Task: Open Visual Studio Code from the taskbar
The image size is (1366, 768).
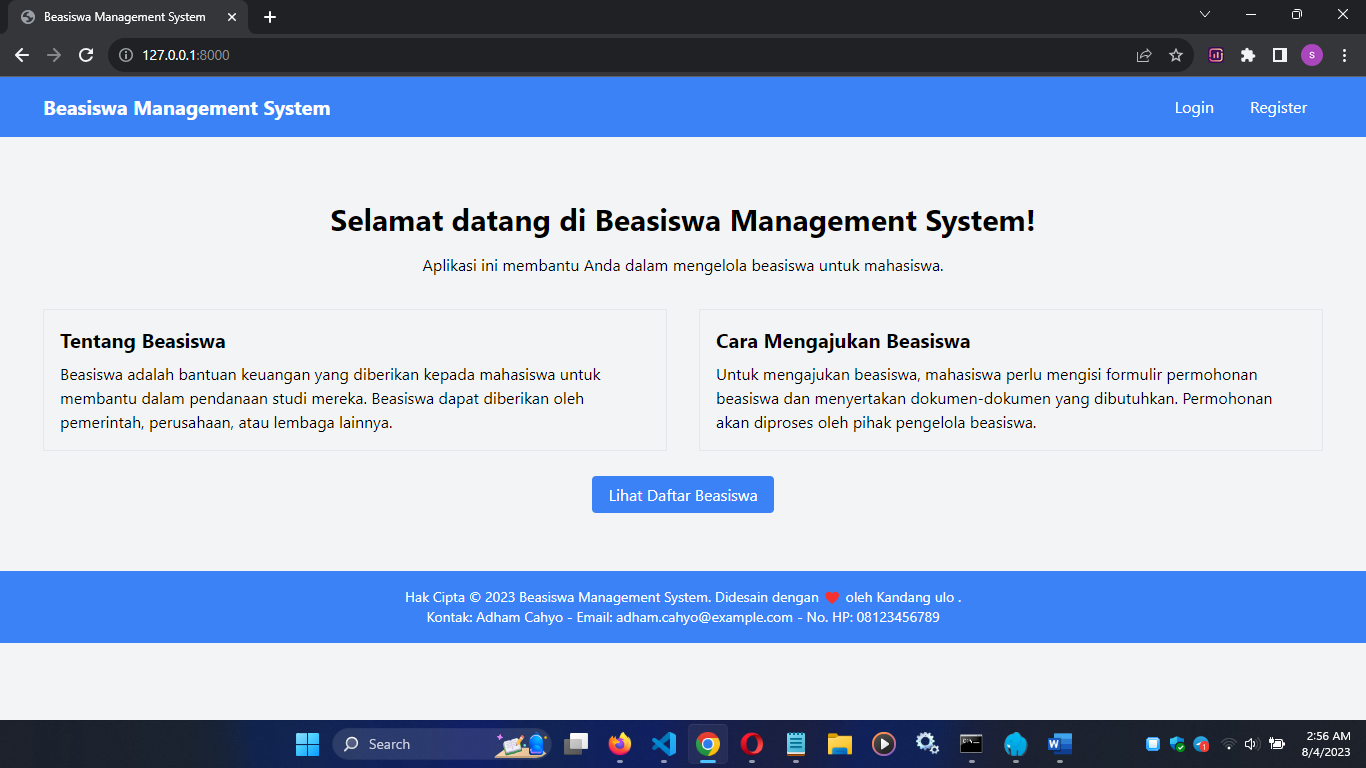Action: click(663, 744)
